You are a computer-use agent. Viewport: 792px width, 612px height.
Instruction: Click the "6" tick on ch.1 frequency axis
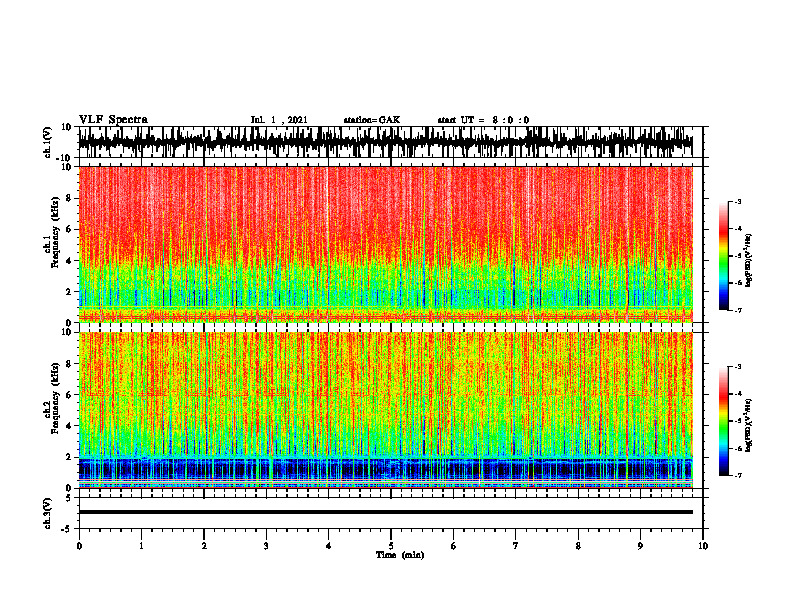(x=70, y=229)
